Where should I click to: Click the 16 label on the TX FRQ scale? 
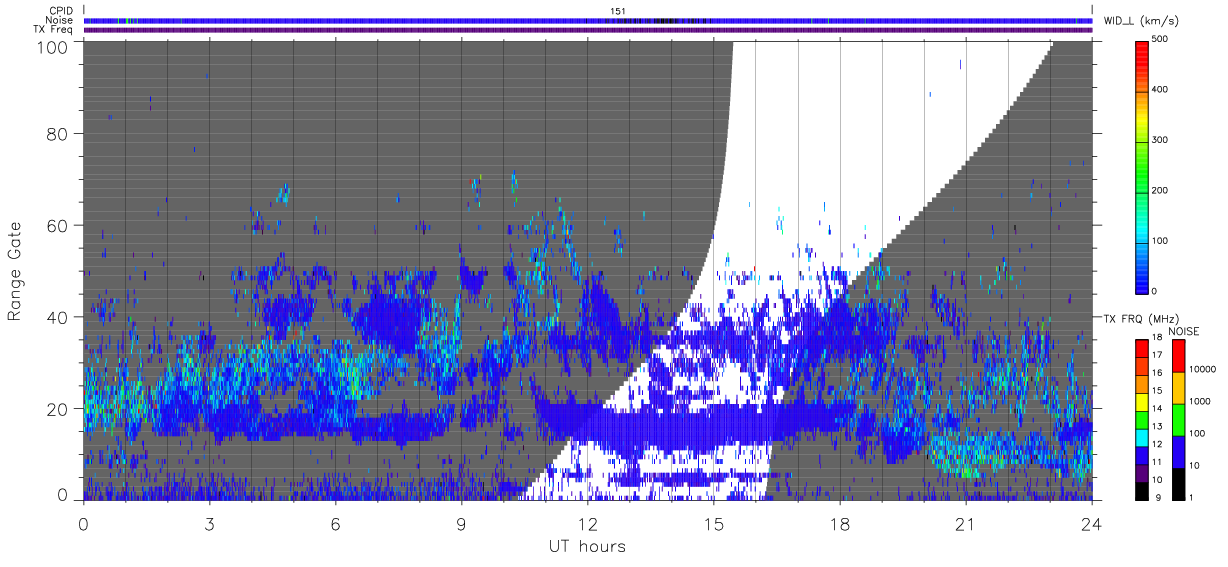pyautogui.click(x=1156, y=372)
